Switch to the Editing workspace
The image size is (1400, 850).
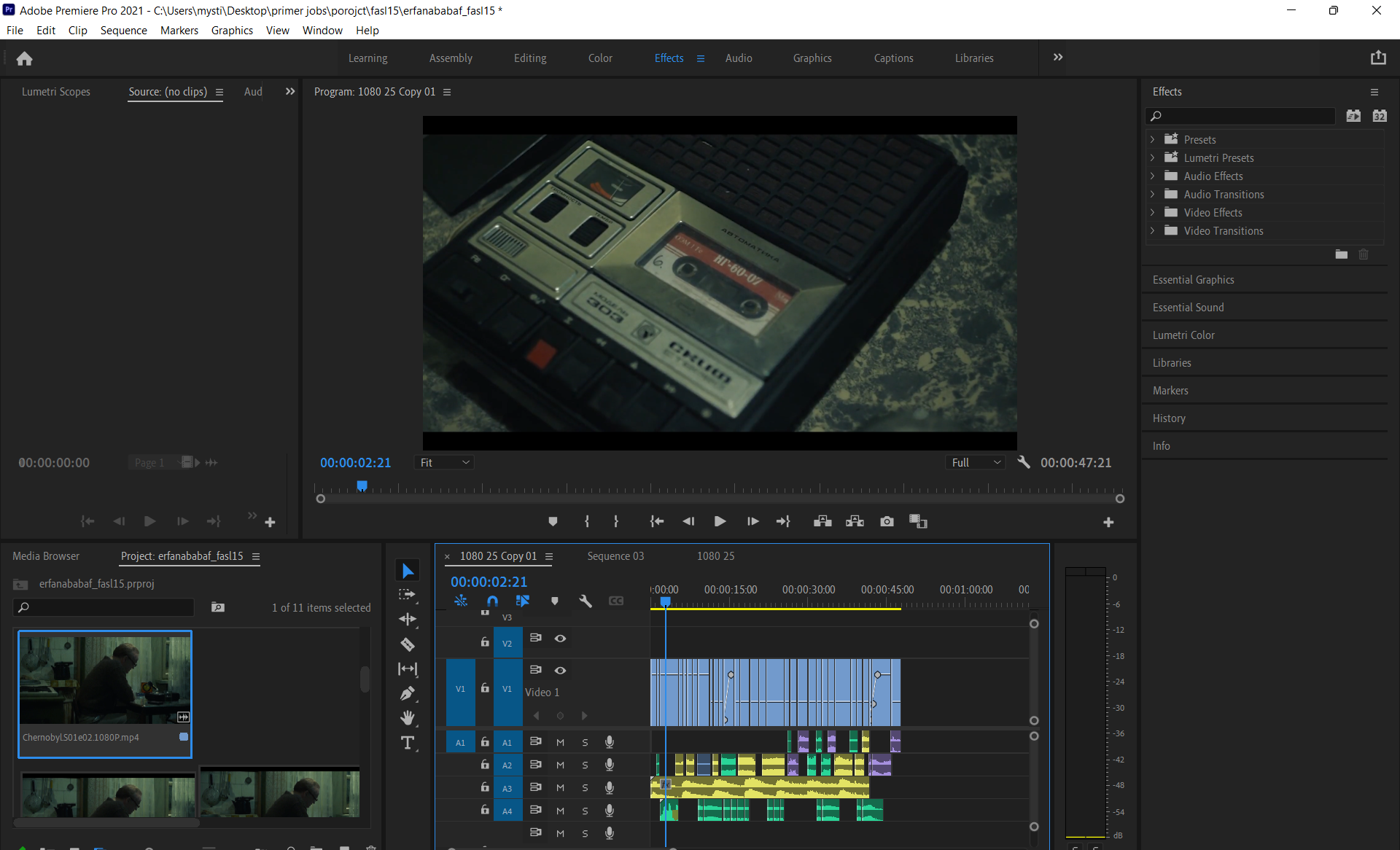tap(530, 58)
